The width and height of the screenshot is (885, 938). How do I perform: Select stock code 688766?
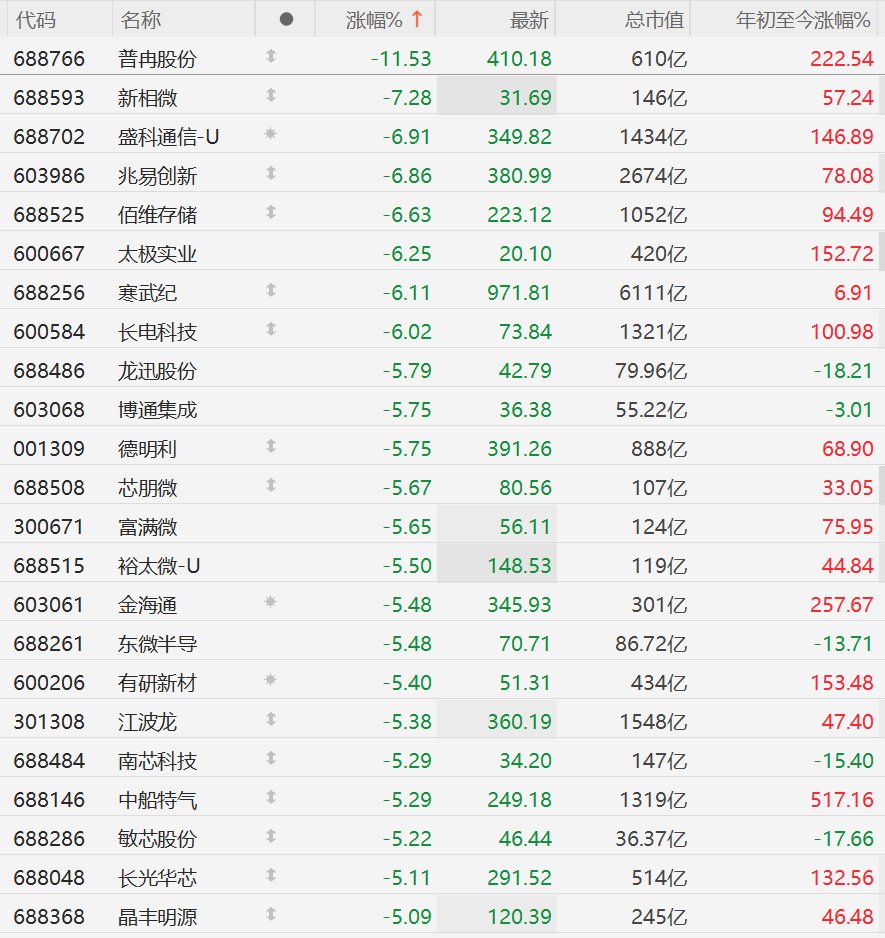(x=49, y=59)
